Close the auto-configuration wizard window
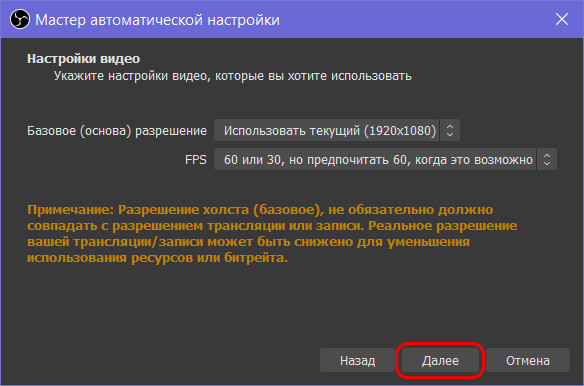 point(562,19)
